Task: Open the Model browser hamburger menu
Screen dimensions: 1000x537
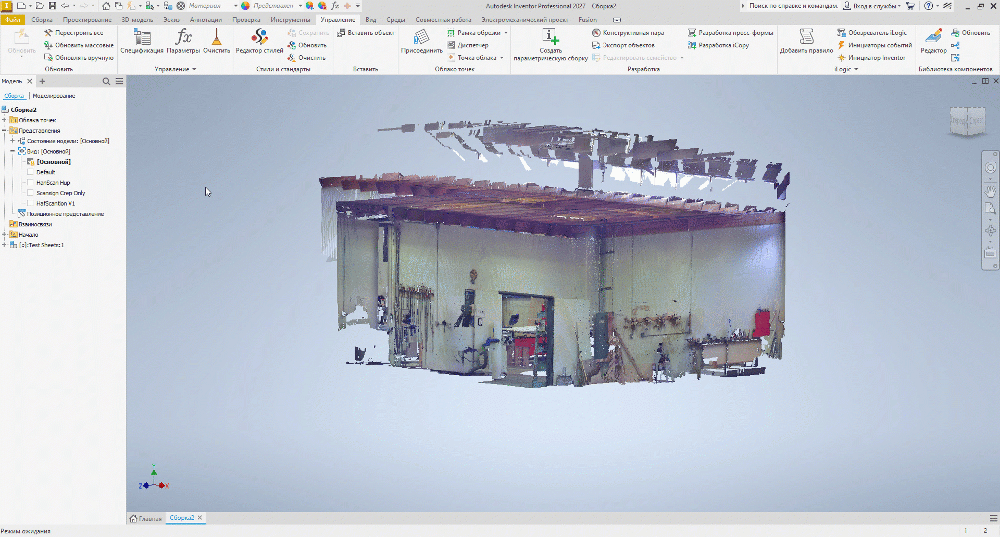Action: [119, 82]
